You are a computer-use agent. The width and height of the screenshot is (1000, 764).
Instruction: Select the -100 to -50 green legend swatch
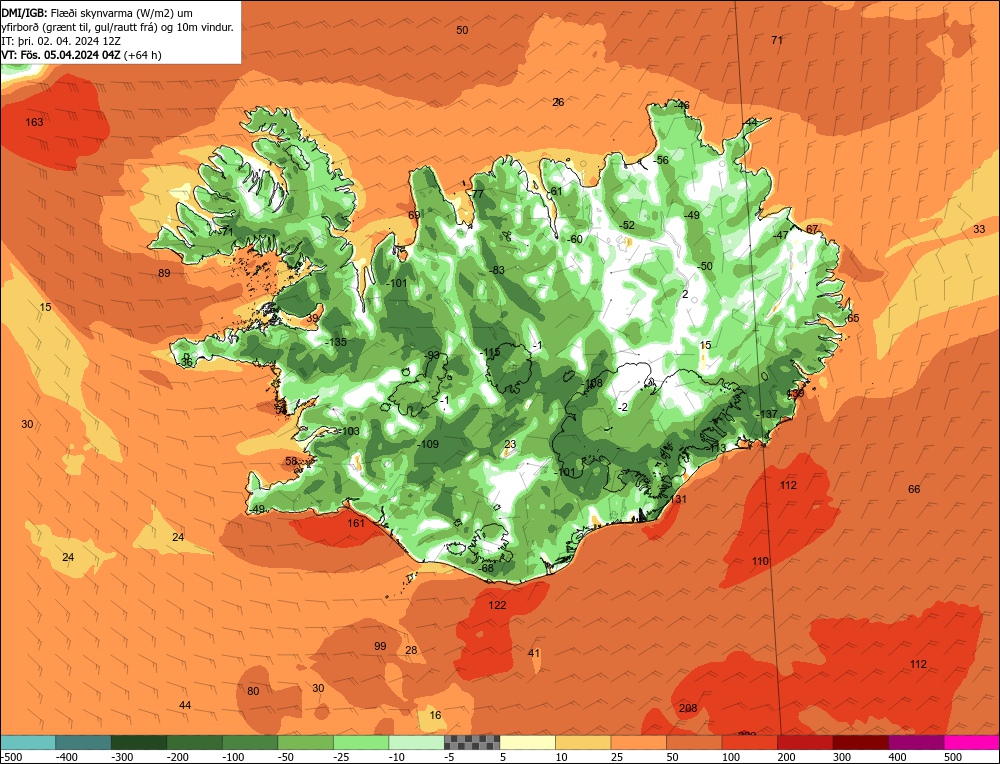[x=250, y=742]
